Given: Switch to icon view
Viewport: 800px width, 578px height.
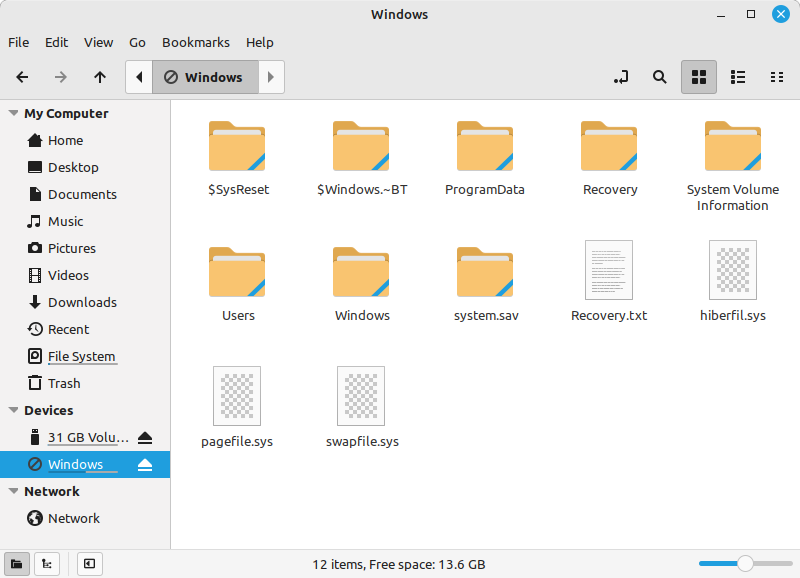Looking at the screenshot, I should (x=698, y=77).
